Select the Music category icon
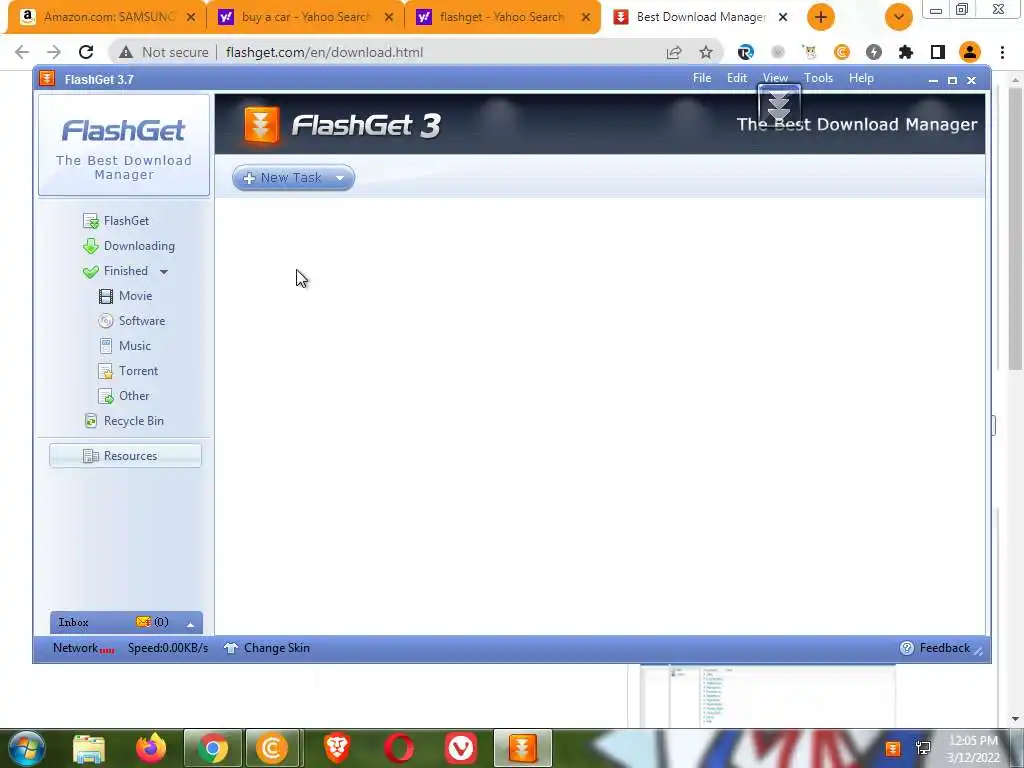 [106, 345]
